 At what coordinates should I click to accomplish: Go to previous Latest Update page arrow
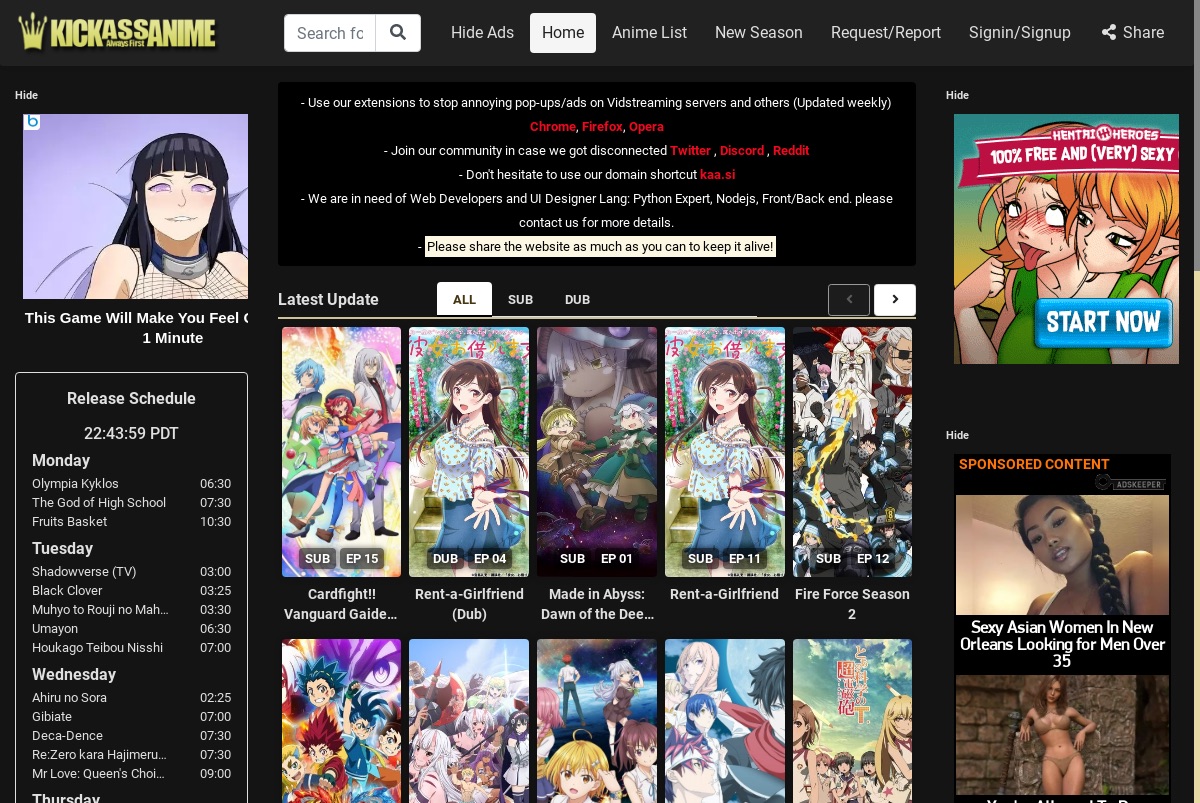coord(849,299)
